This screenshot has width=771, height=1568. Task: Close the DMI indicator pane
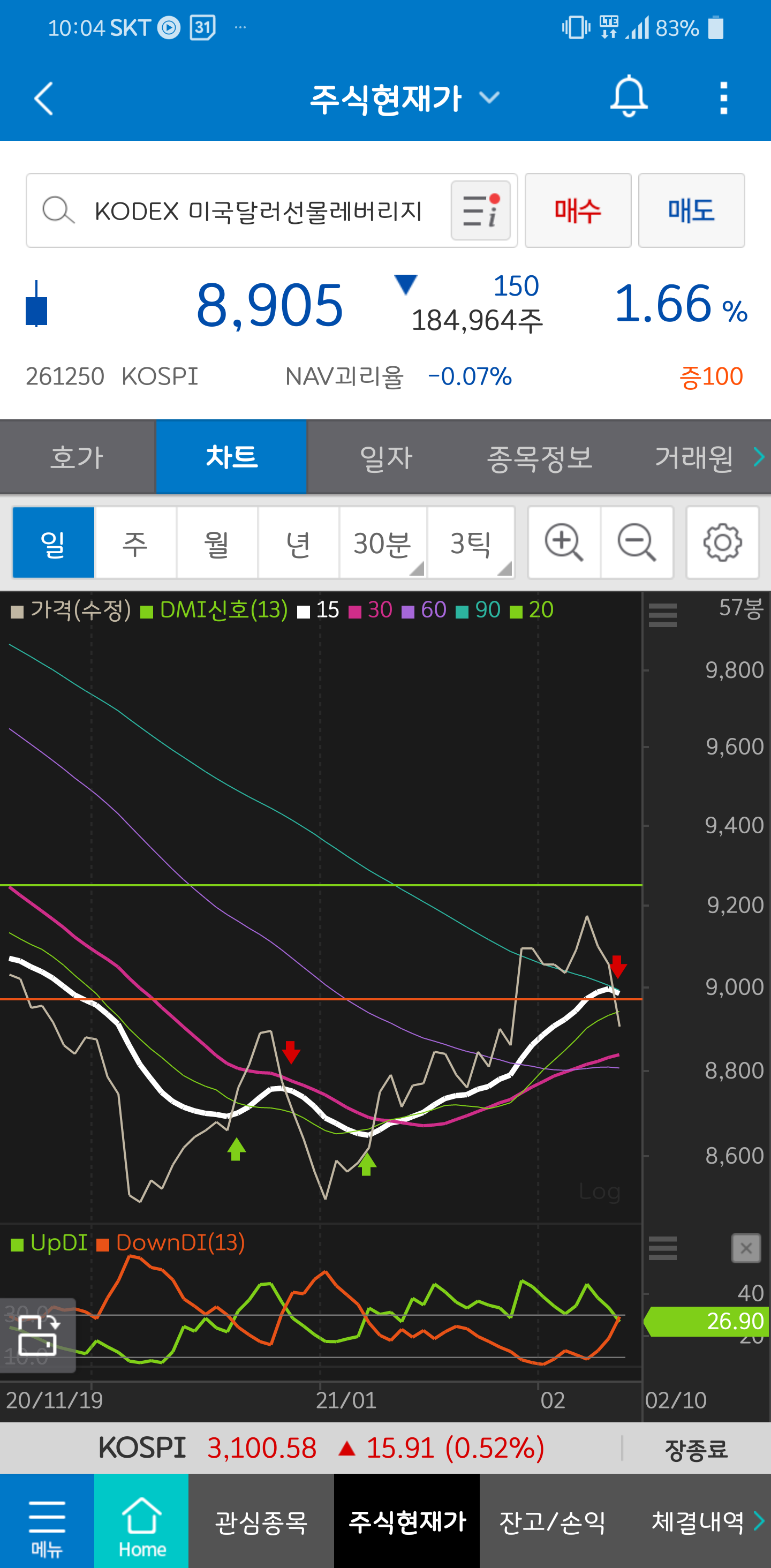pyautogui.click(x=746, y=1248)
